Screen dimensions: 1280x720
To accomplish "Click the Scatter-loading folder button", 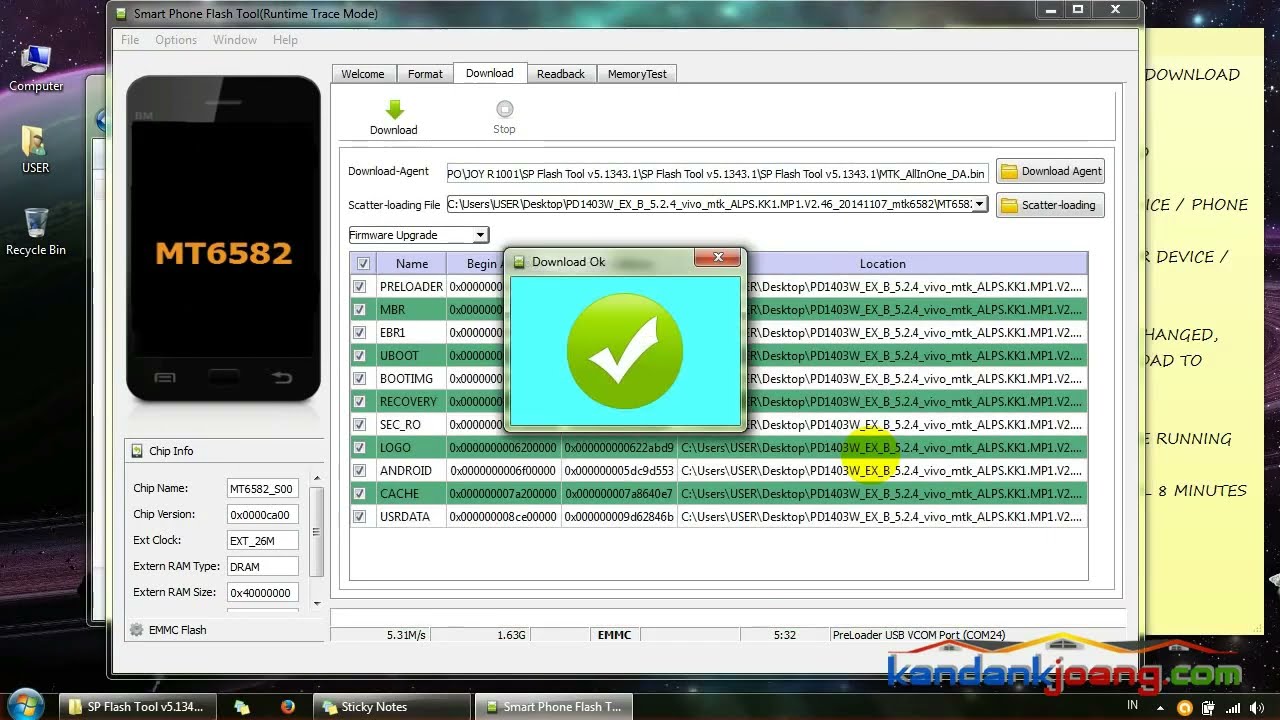I will click(x=1050, y=205).
